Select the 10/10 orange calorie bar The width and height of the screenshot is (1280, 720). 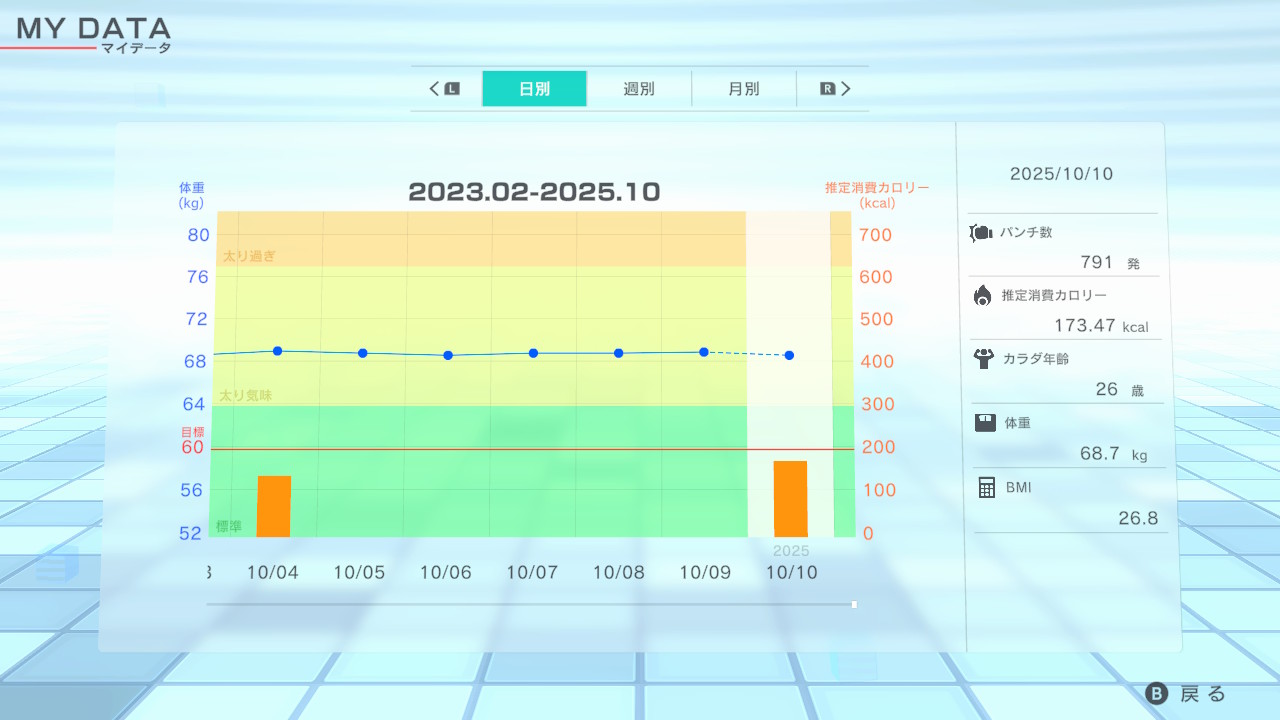tap(790, 498)
